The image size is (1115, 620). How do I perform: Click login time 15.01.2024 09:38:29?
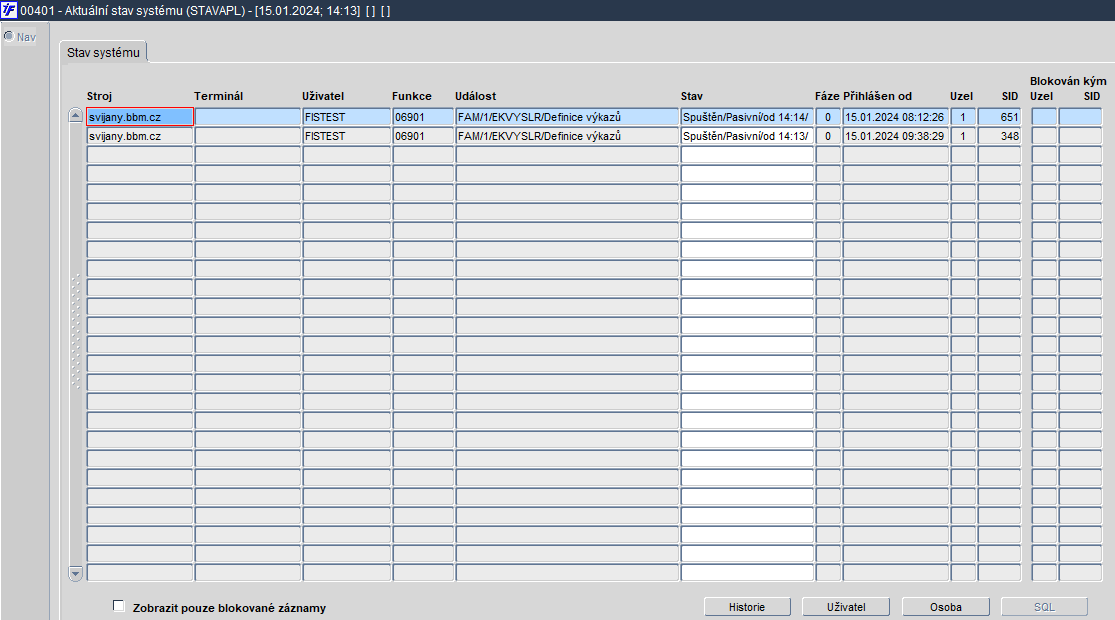click(895, 136)
